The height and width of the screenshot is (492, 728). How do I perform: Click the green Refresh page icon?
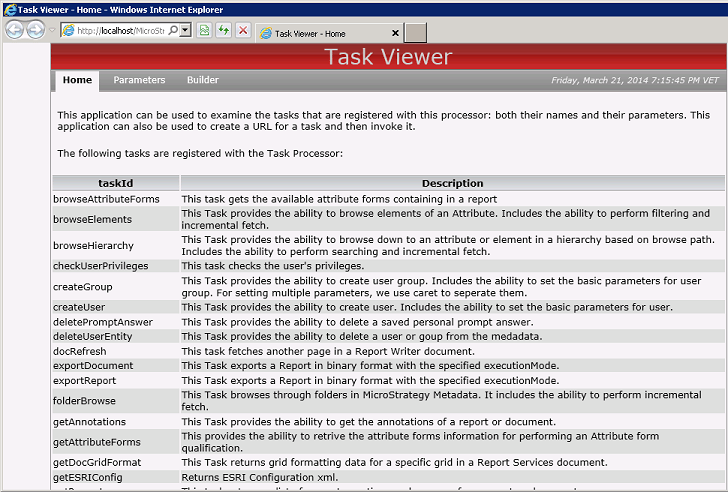(x=223, y=31)
